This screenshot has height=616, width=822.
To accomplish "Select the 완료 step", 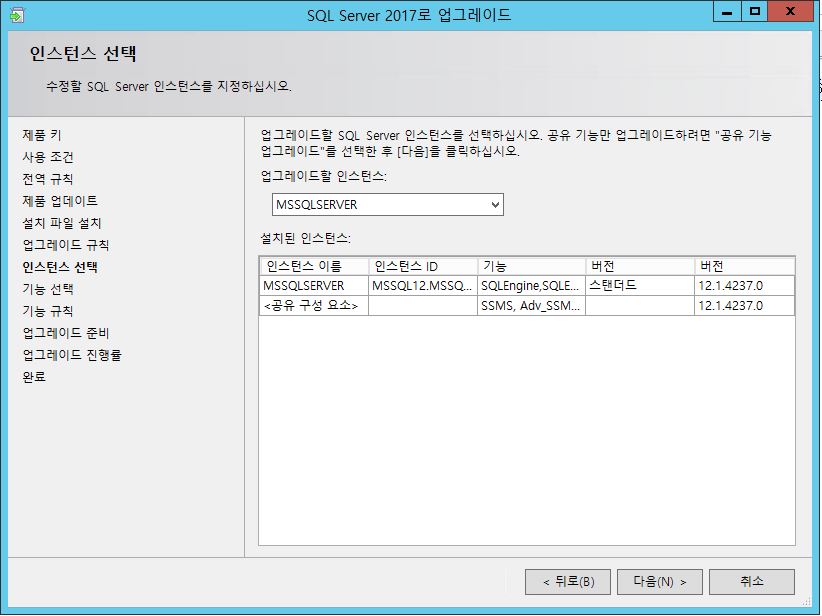I will pos(34,377).
